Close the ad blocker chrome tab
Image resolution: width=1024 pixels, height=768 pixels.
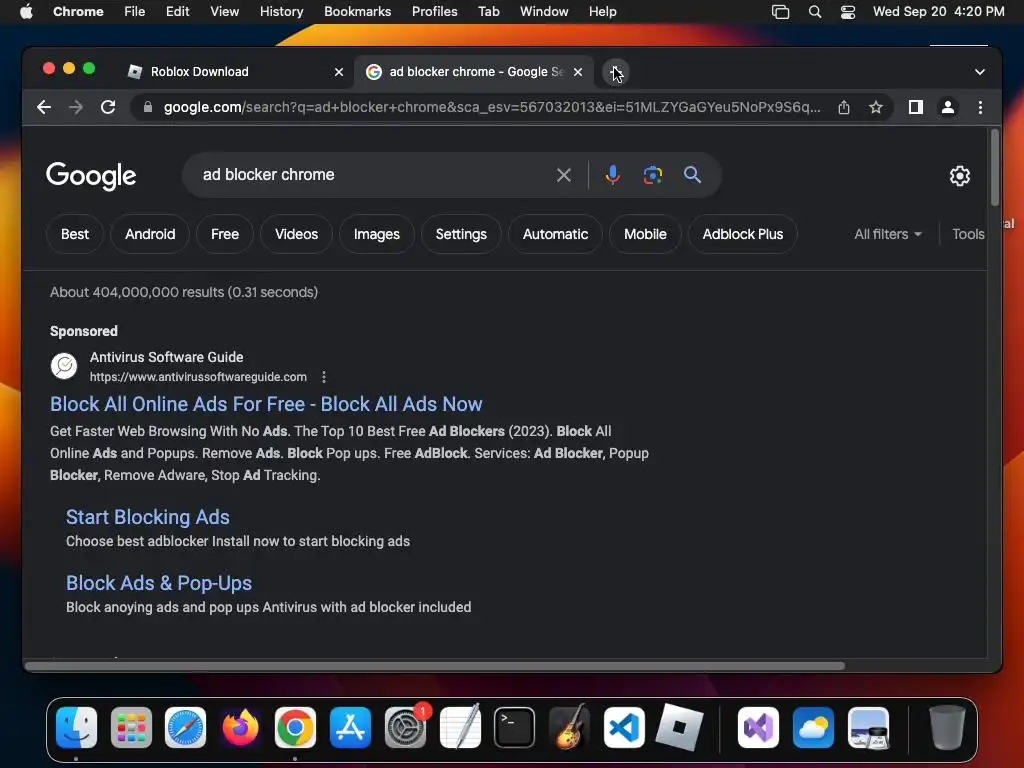coord(577,72)
